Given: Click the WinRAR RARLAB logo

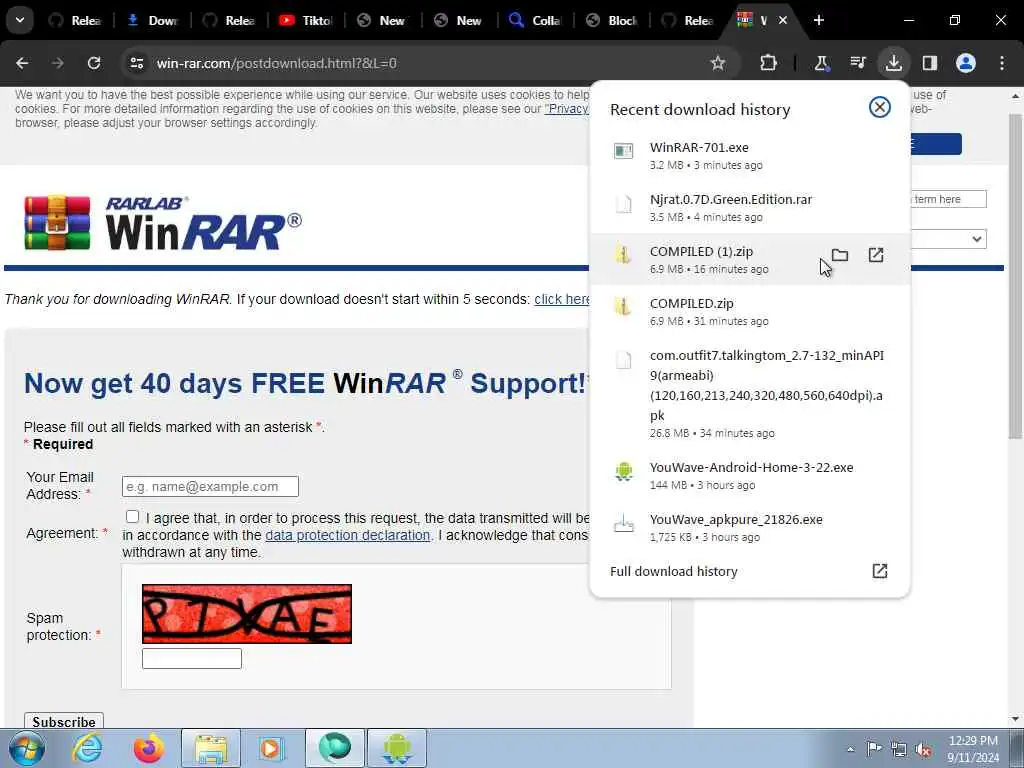Looking at the screenshot, I should click(163, 223).
